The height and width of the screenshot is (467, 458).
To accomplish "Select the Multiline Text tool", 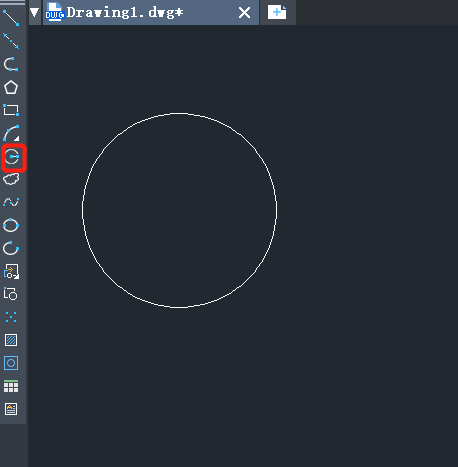I will pyautogui.click(x=11, y=409).
